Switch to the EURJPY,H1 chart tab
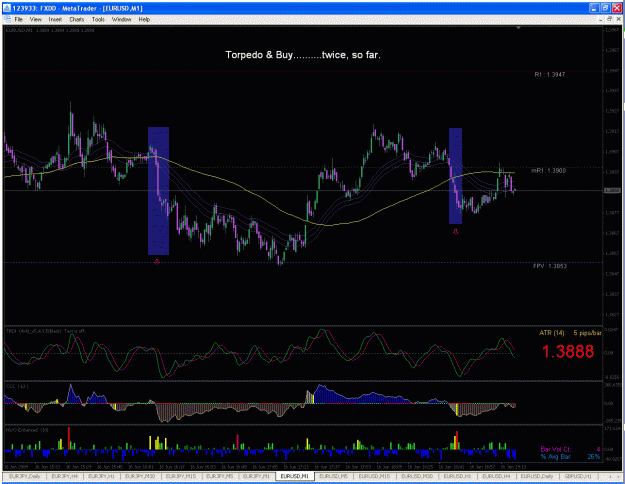 coord(101,476)
